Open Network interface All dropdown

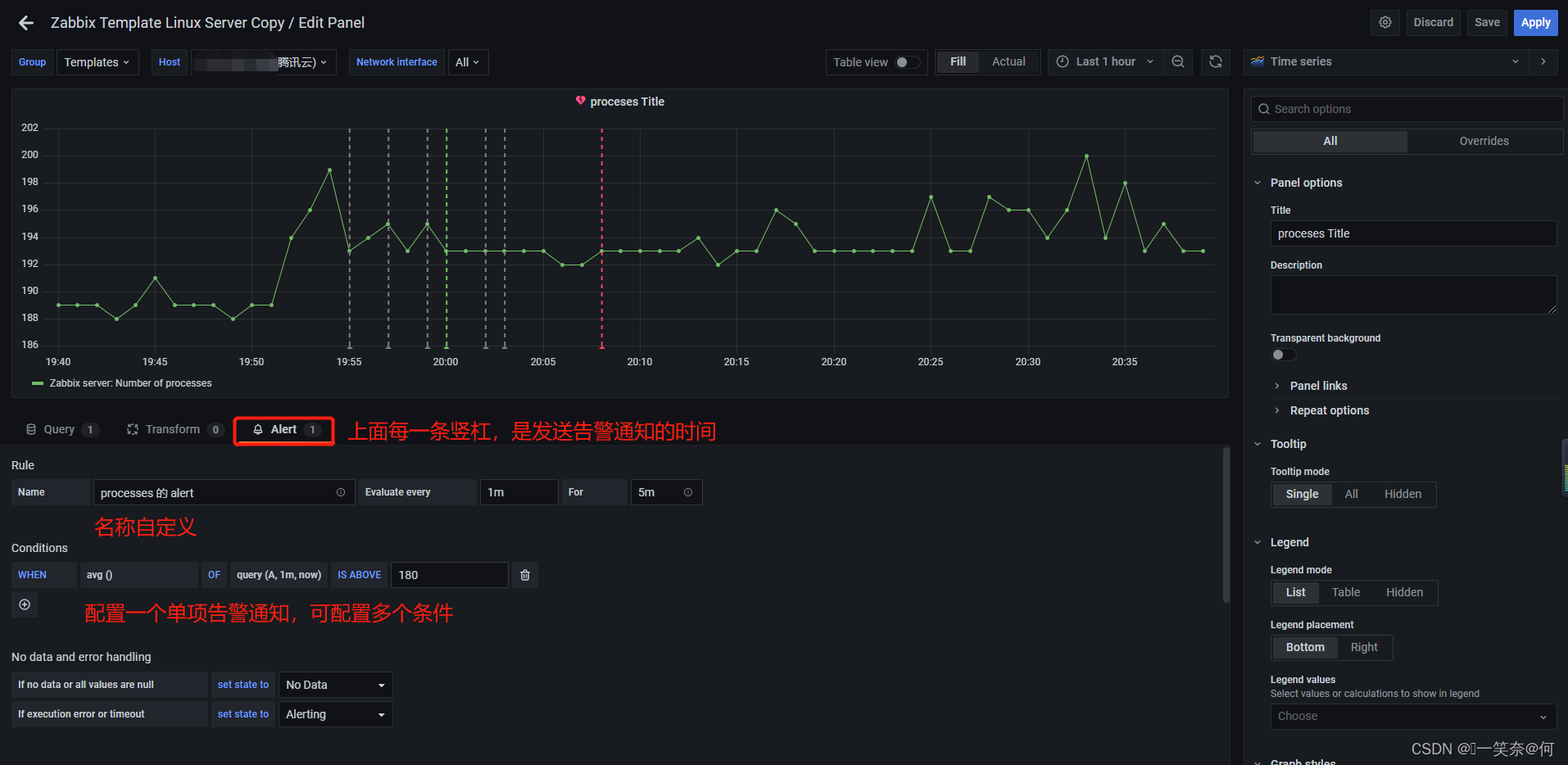click(x=468, y=62)
